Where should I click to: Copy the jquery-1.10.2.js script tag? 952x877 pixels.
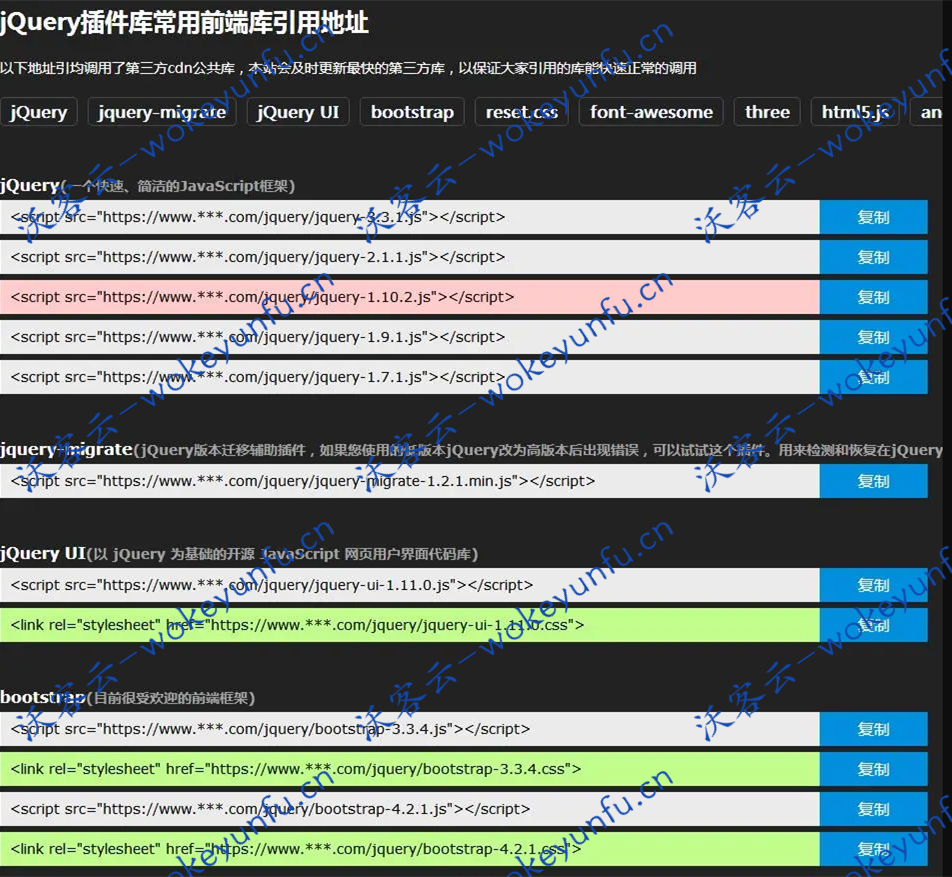[873, 297]
